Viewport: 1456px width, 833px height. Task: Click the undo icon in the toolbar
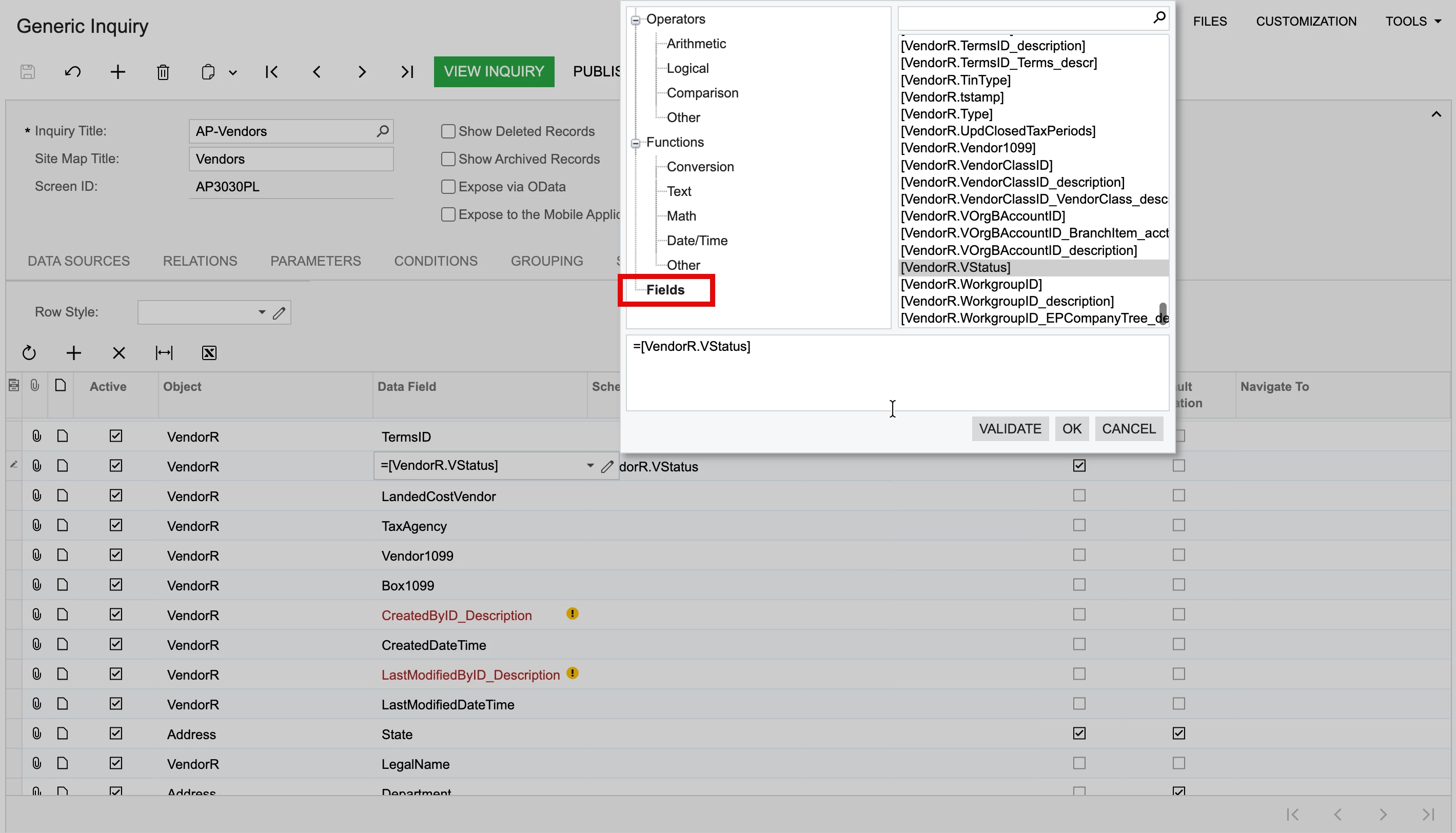pos(73,72)
